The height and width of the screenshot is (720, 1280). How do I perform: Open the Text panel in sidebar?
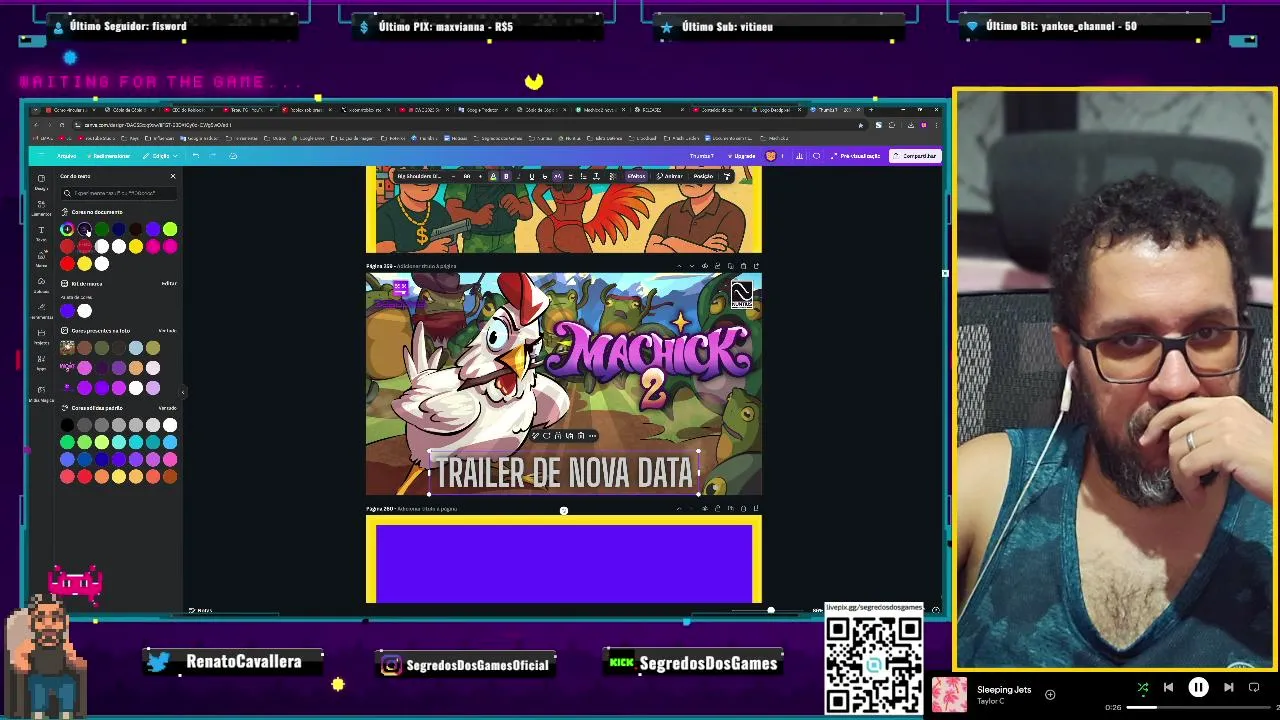[41, 233]
